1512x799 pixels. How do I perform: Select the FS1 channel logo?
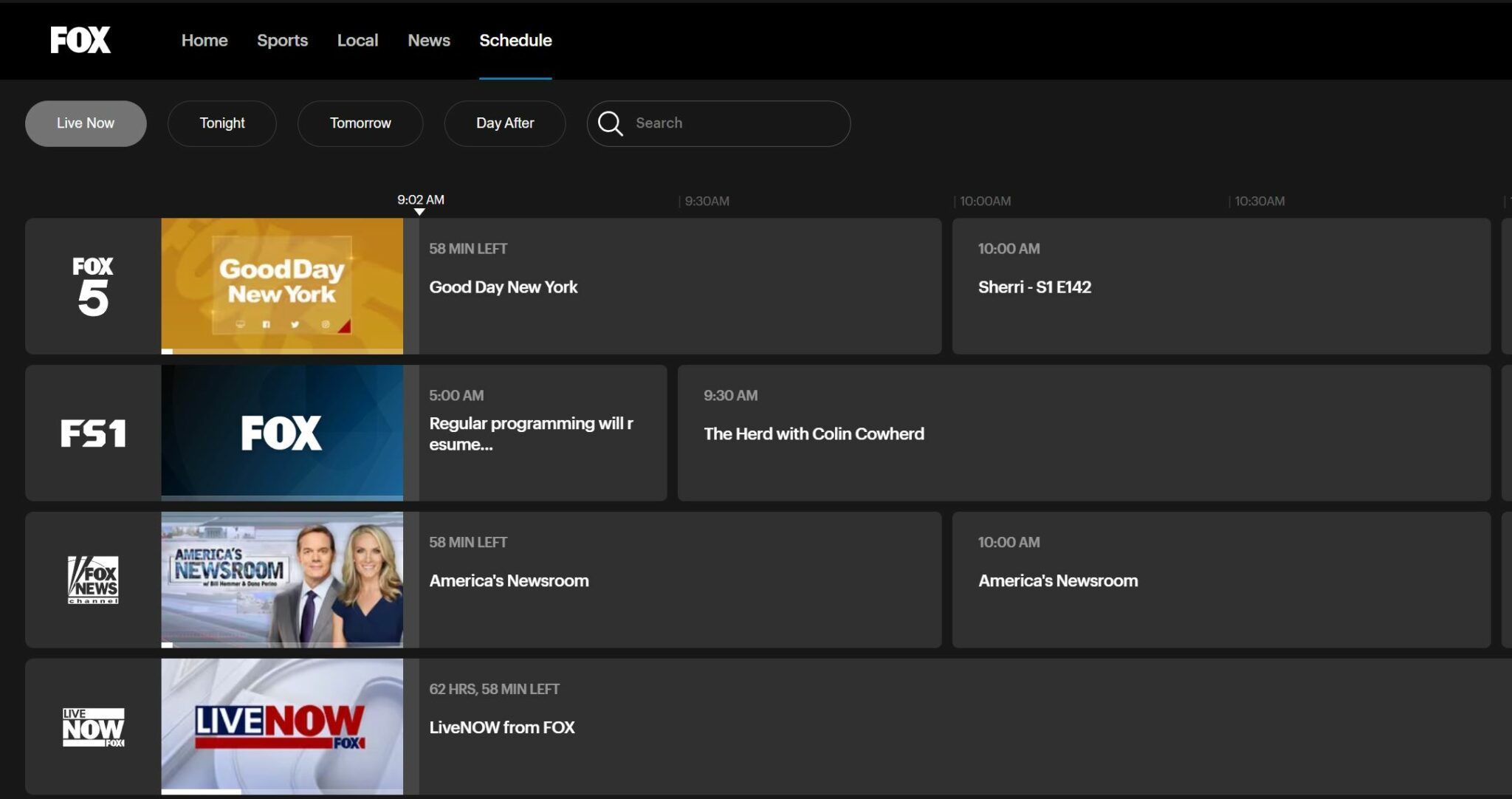[93, 433]
